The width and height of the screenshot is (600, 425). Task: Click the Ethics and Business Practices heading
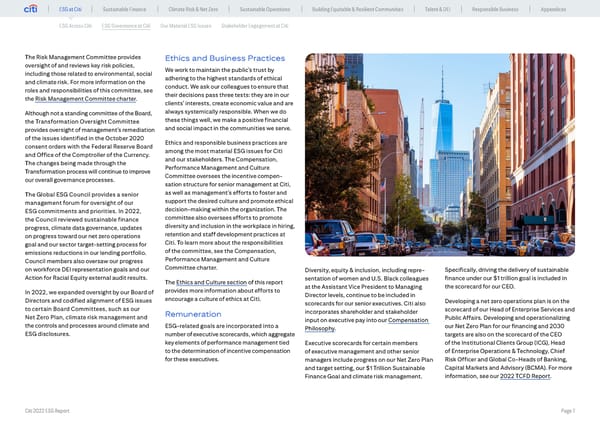click(224, 59)
